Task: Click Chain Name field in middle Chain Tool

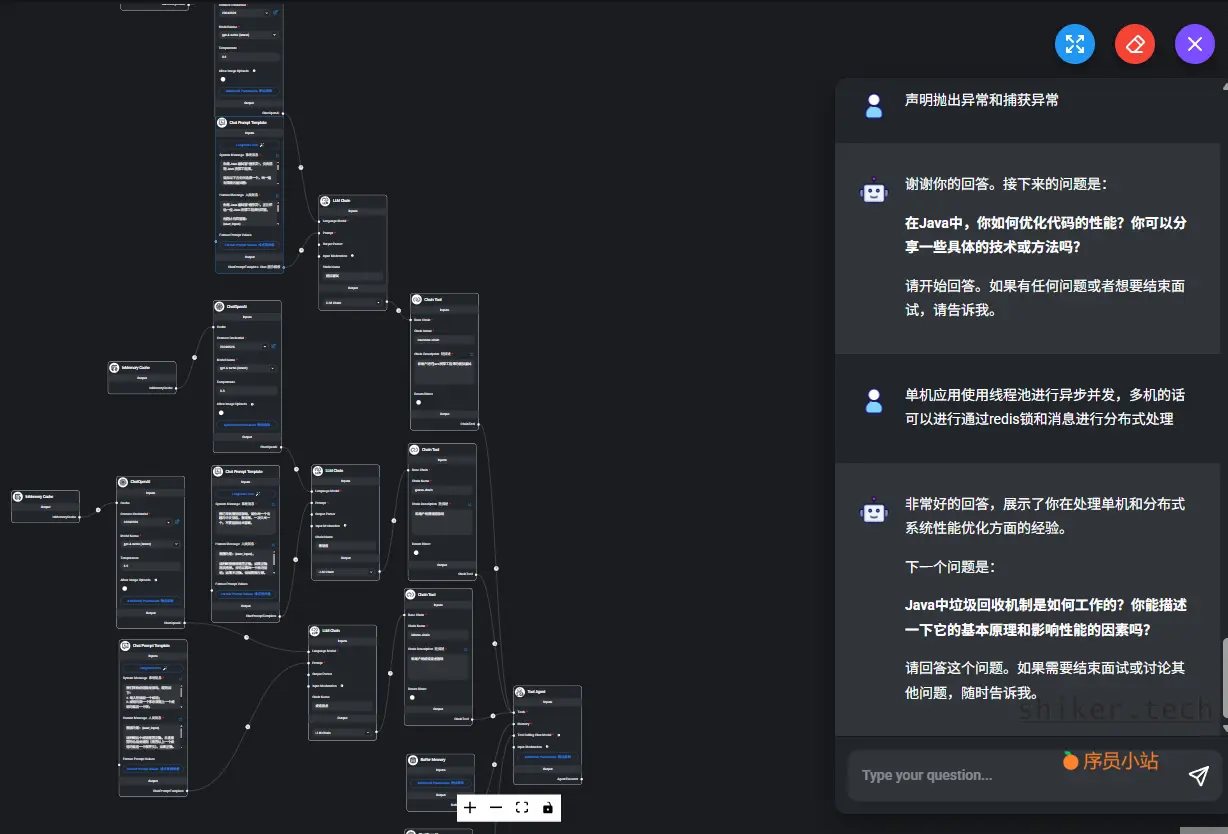Action: pos(440,489)
